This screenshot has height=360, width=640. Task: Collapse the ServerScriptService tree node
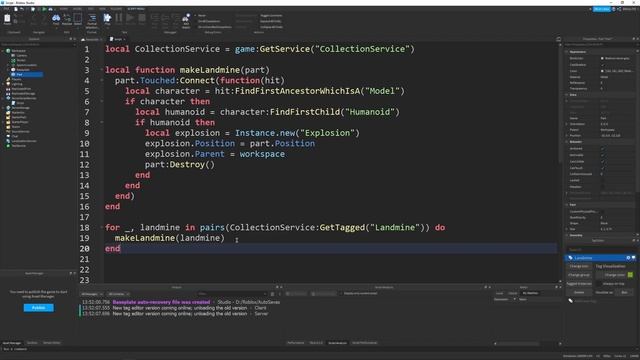[x=2, y=98]
